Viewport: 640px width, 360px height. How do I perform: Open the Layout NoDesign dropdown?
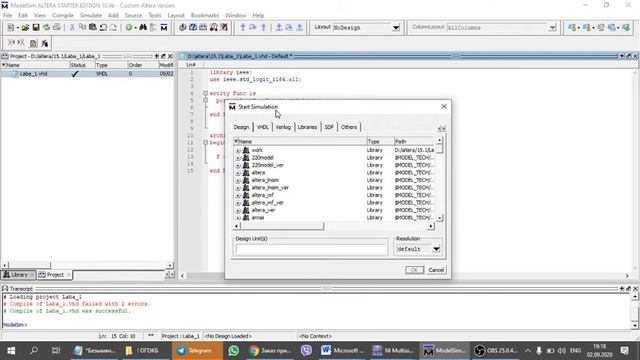[396, 28]
